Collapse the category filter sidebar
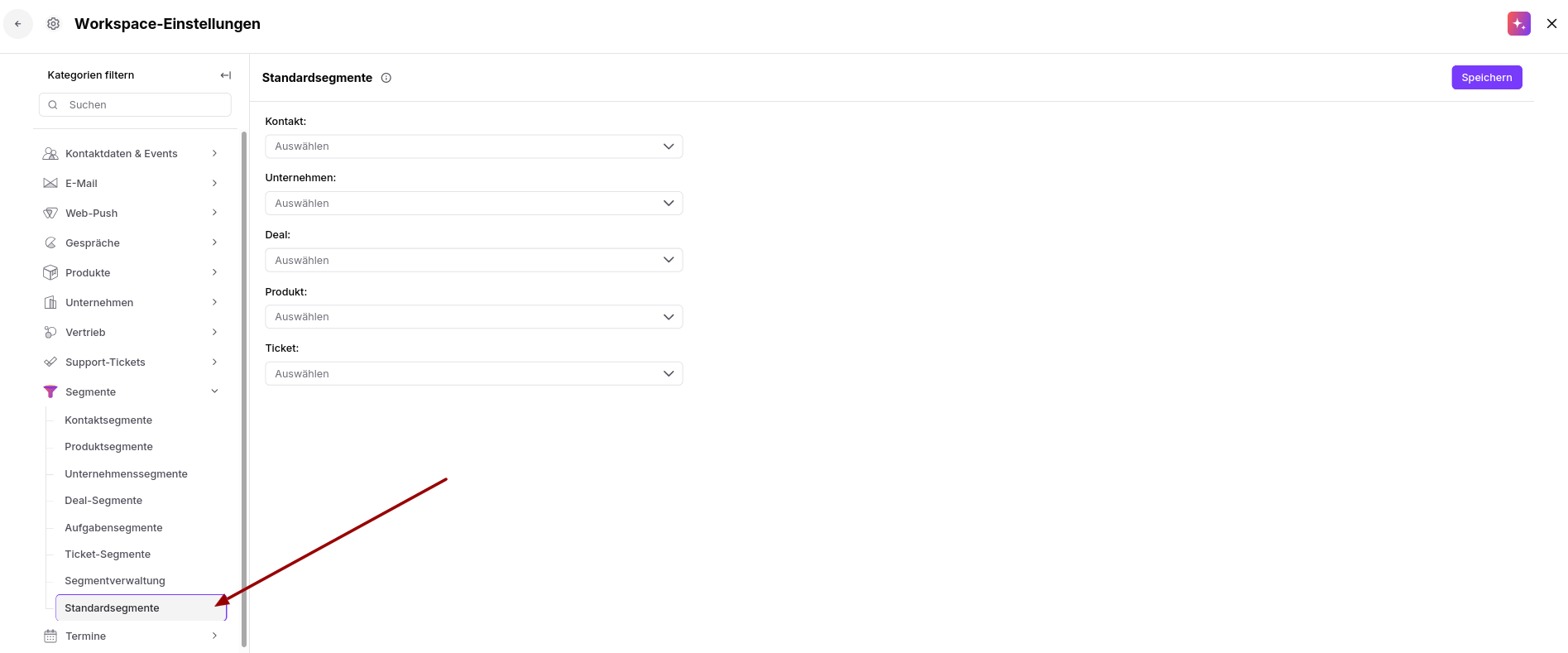Viewport: 1568px width, 653px height. (225, 75)
